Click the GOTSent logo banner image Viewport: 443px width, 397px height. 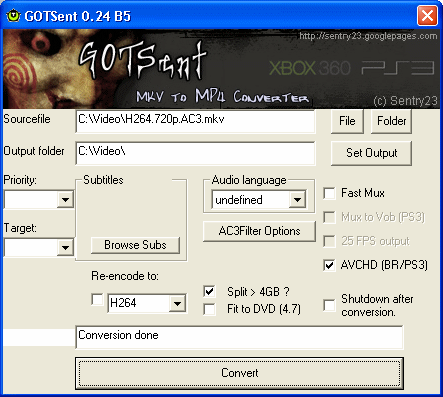[x=221, y=69]
